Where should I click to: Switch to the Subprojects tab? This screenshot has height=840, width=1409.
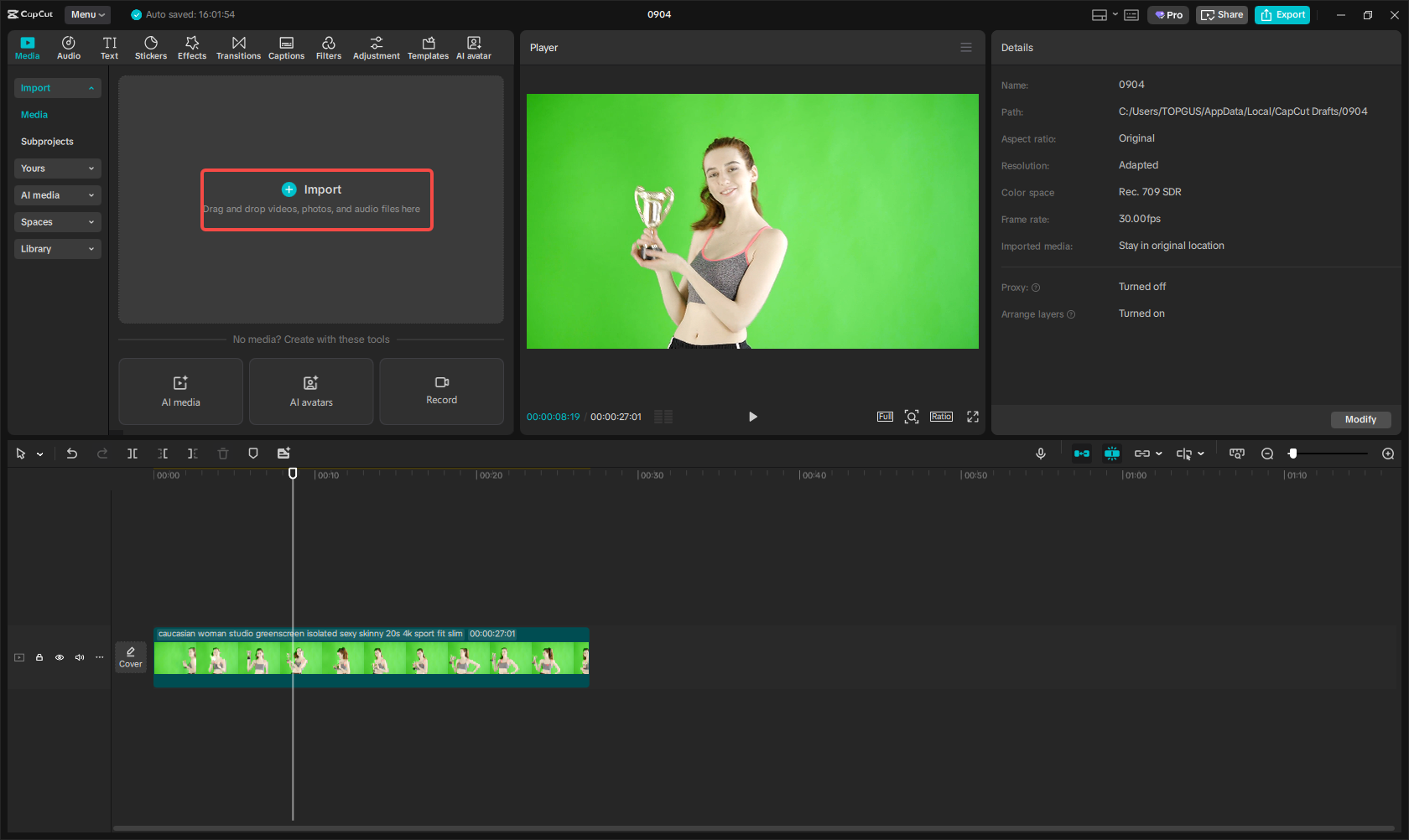click(x=47, y=141)
